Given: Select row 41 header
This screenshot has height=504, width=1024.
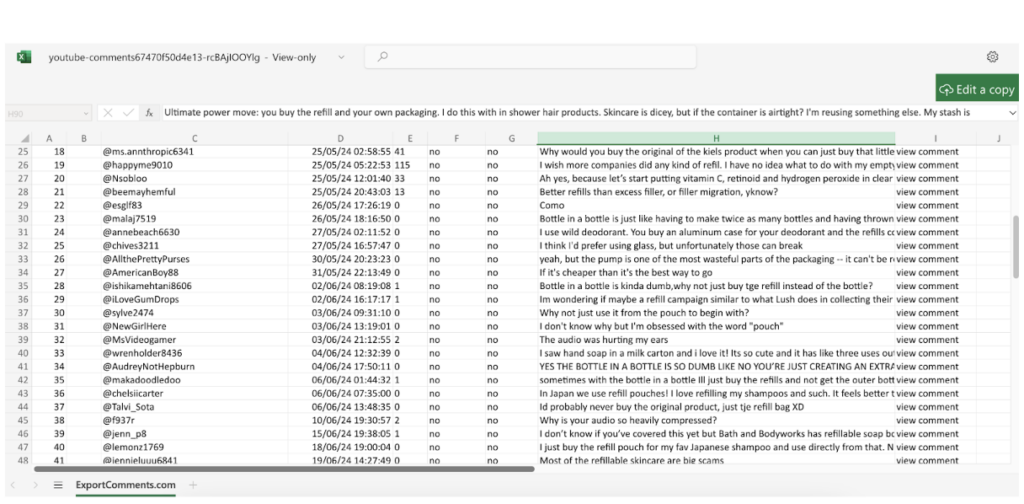Looking at the screenshot, I should pyautogui.click(x=23, y=366).
